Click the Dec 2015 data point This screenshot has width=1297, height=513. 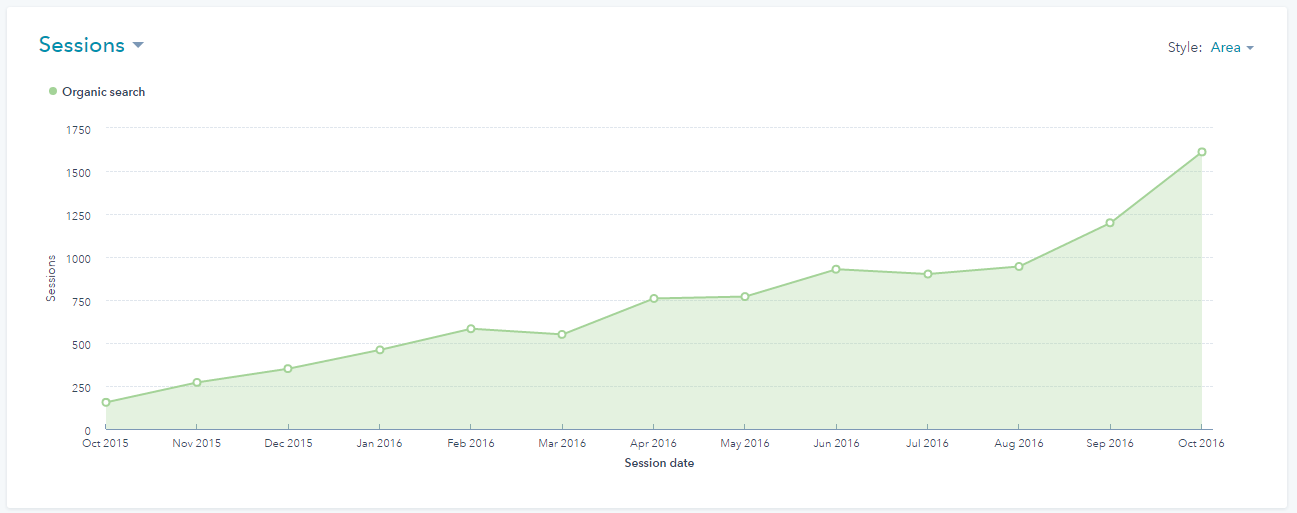pos(288,368)
